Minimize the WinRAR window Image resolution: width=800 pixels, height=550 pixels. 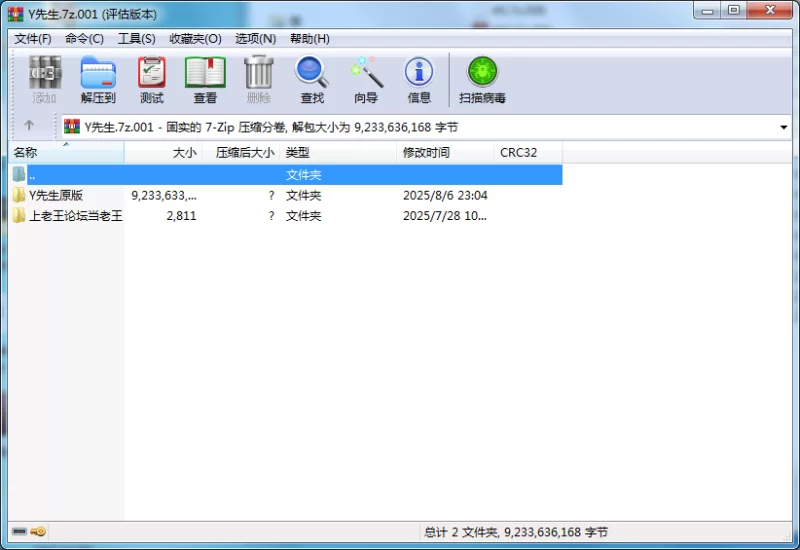[x=707, y=11]
